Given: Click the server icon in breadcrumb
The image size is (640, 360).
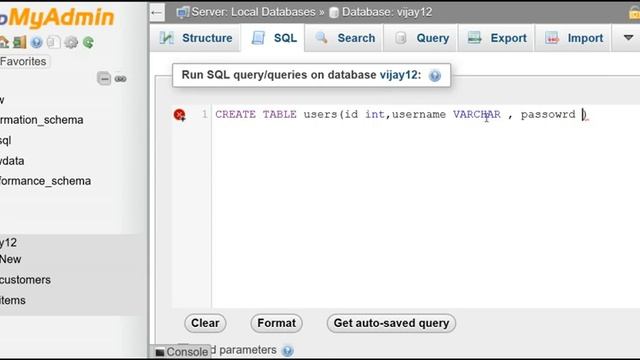Looking at the screenshot, I should pos(182,12).
